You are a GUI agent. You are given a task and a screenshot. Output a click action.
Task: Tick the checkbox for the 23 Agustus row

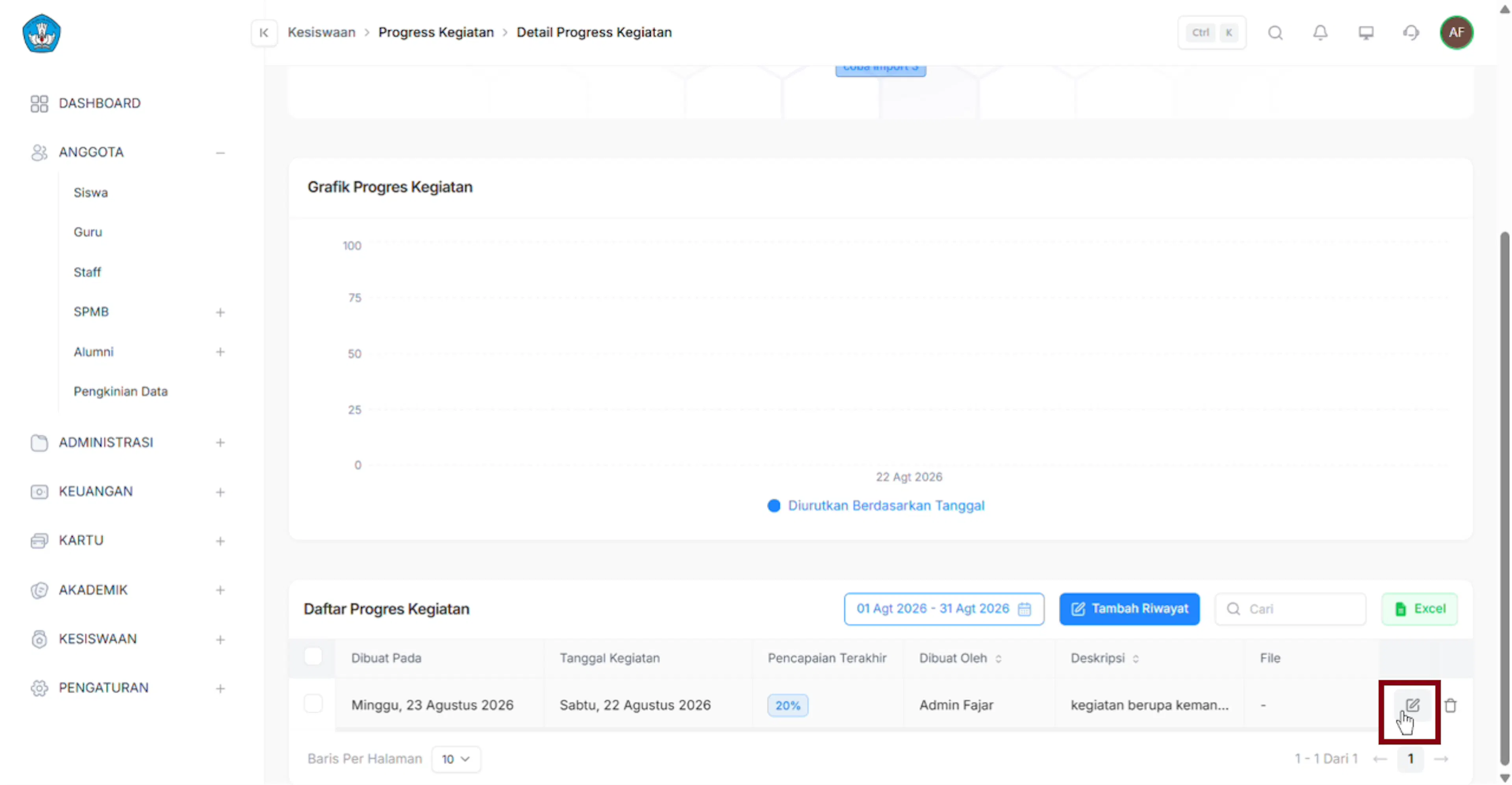click(x=313, y=704)
